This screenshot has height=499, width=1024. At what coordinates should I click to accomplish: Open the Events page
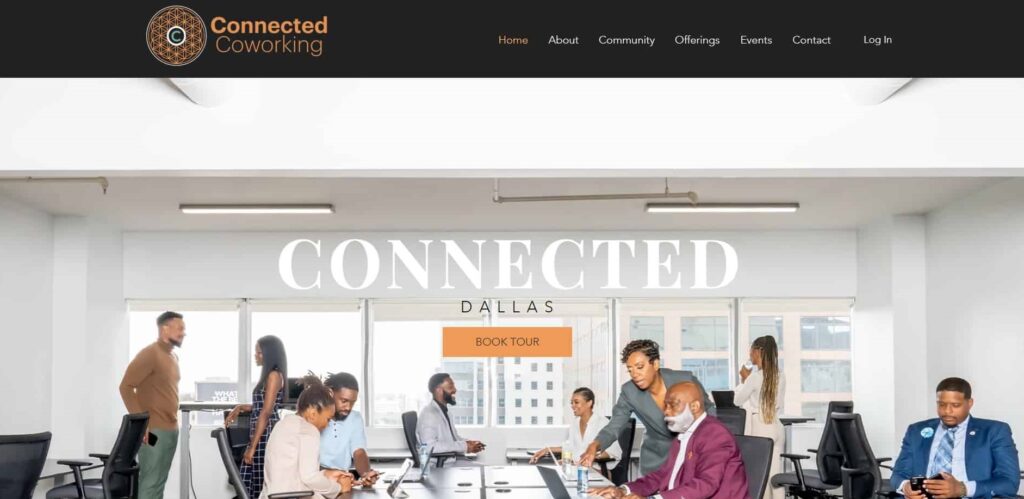coord(756,40)
